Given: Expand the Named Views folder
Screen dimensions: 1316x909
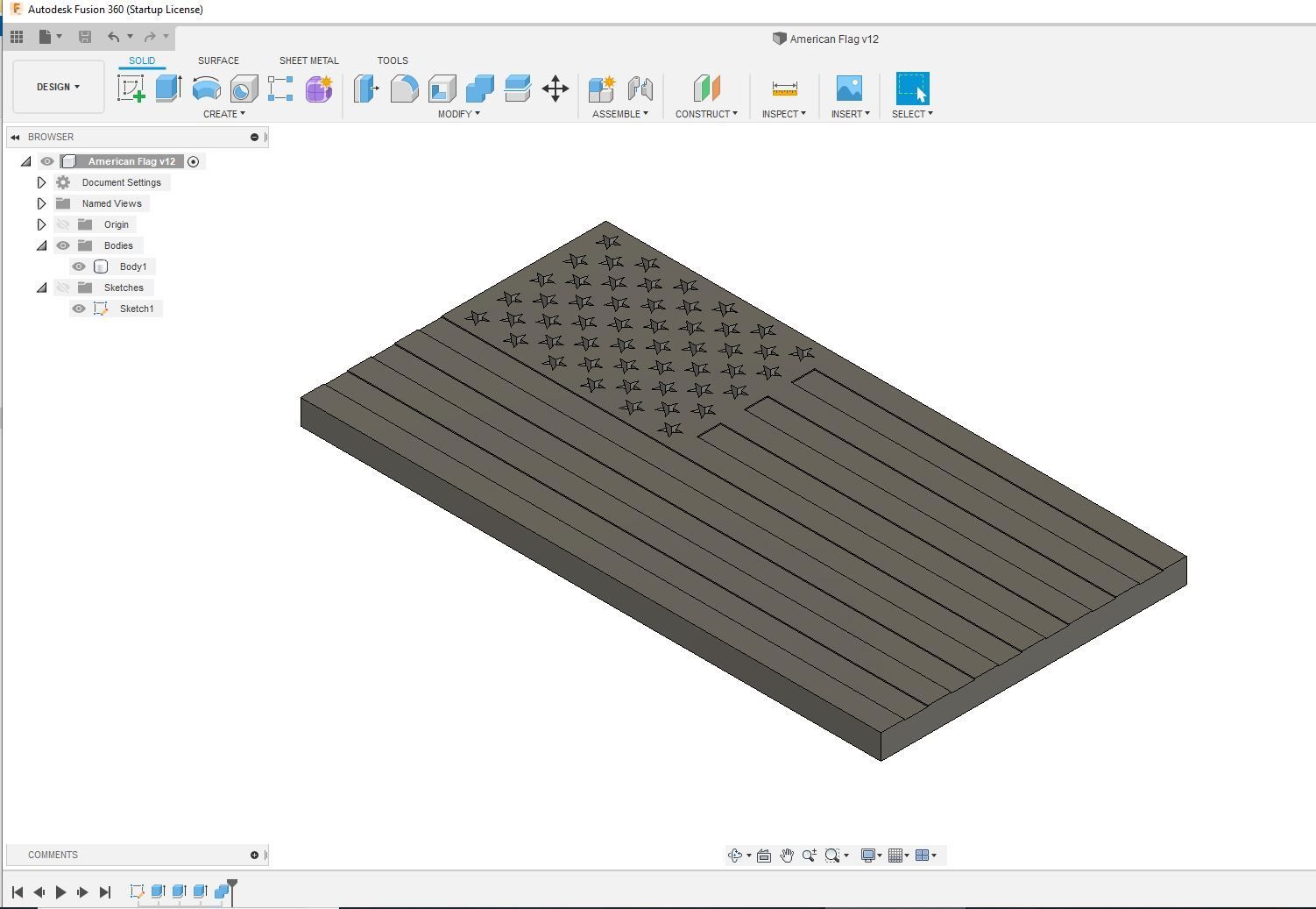Looking at the screenshot, I should pos(41,203).
